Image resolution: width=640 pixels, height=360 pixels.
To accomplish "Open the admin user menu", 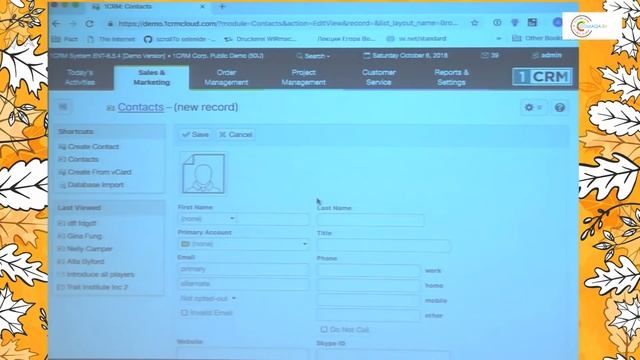I will (547, 55).
